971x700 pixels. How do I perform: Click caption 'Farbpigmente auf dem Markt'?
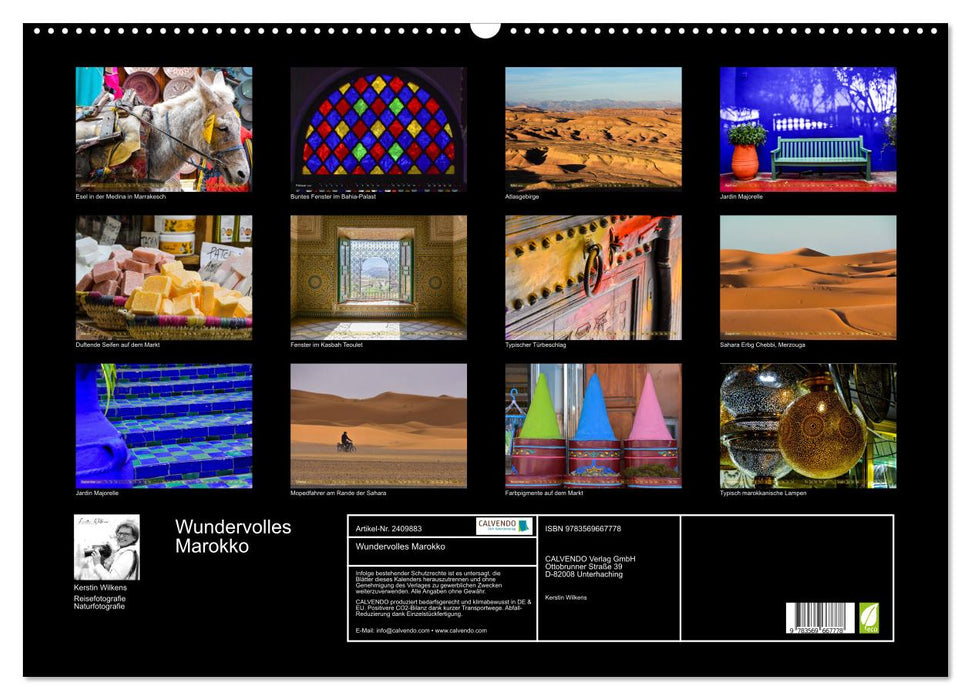click(x=544, y=493)
